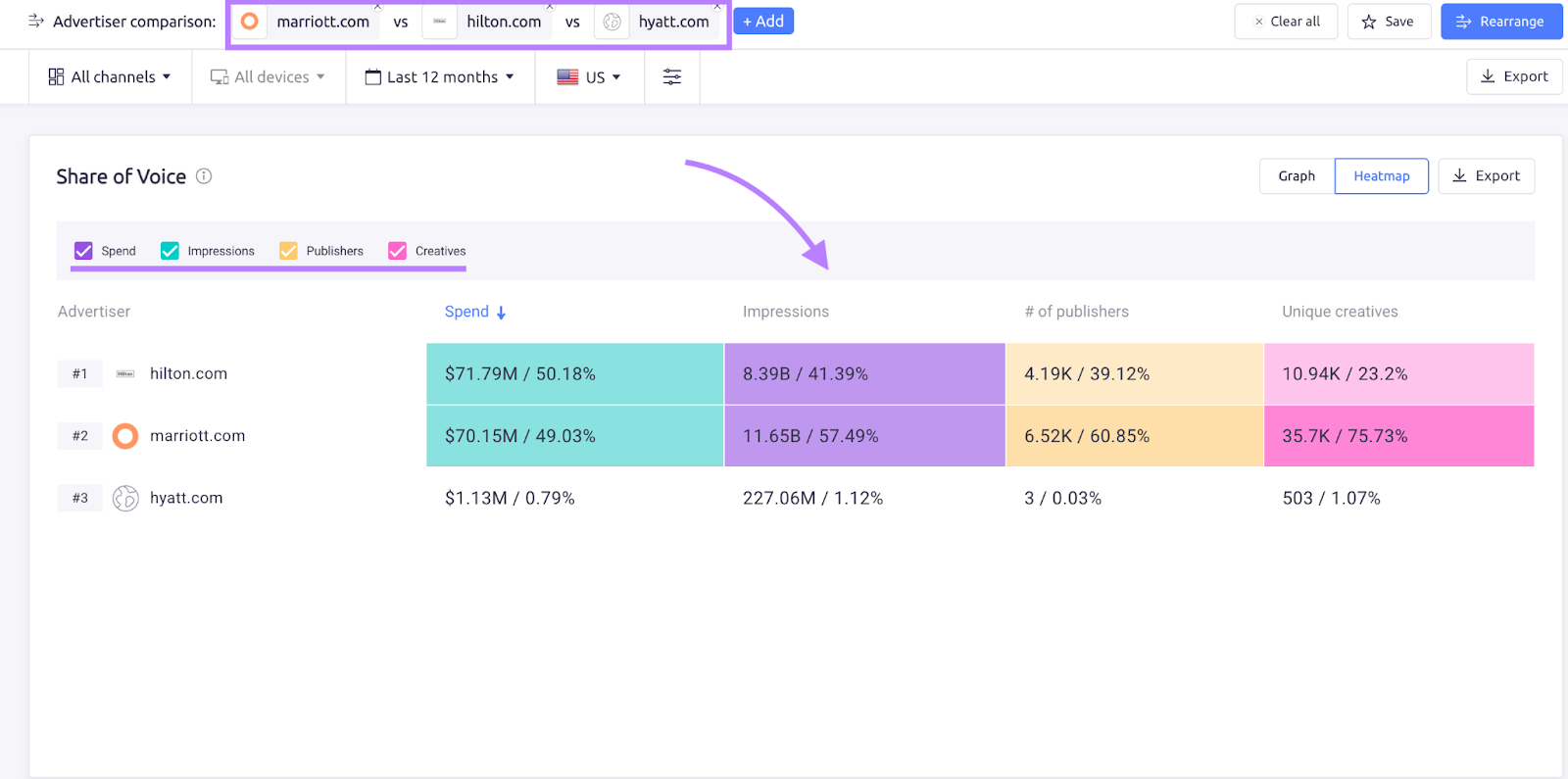Click the Share of Voice info icon

[x=204, y=176]
